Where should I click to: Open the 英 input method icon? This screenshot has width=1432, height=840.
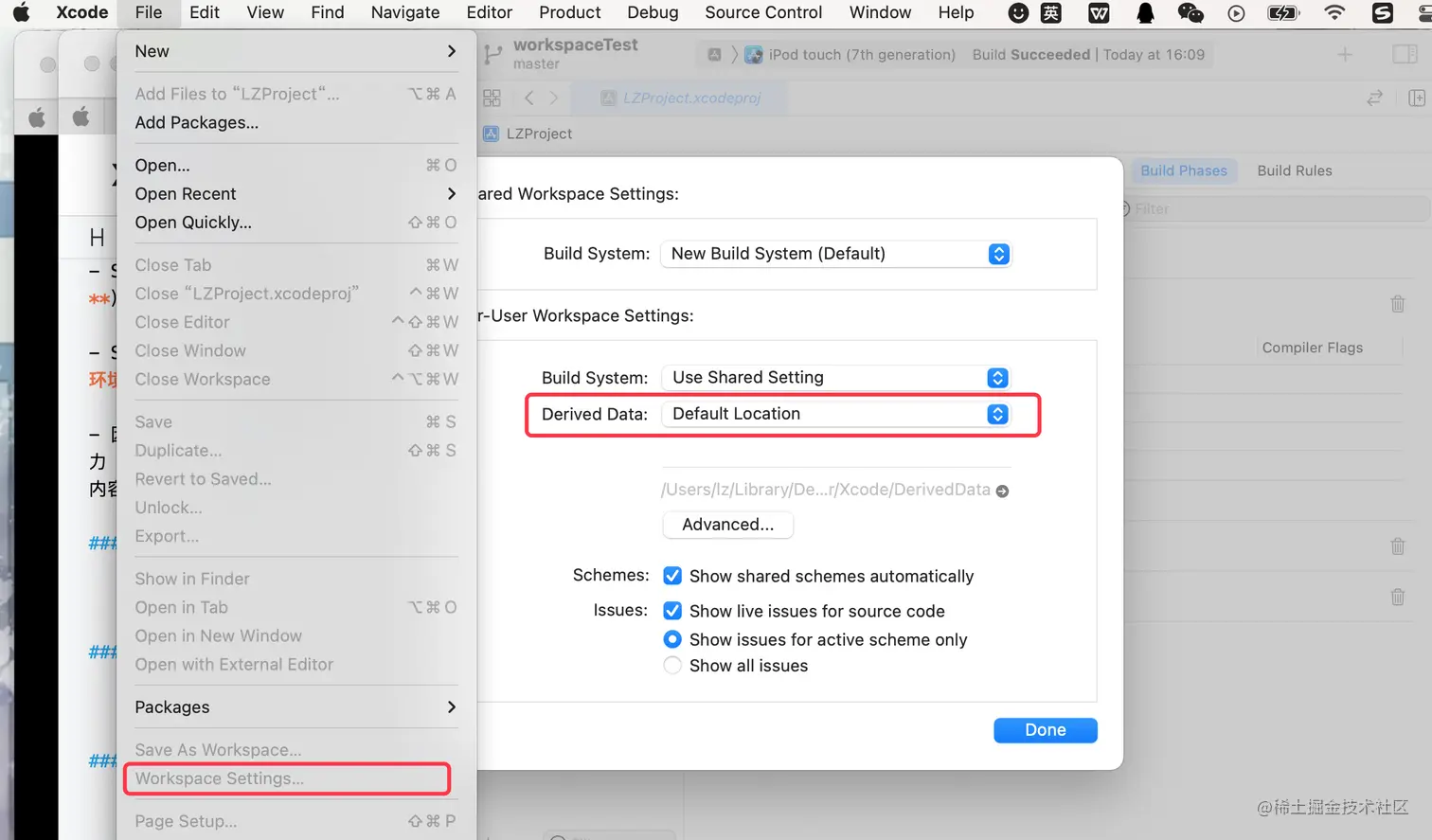point(1050,12)
